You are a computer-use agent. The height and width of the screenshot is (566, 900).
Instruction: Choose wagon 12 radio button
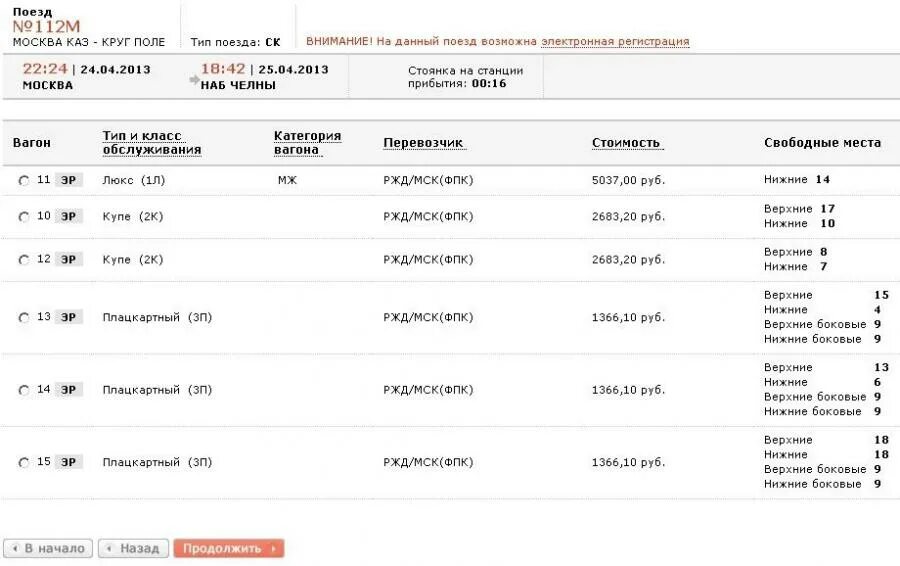(x=24, y=260)
